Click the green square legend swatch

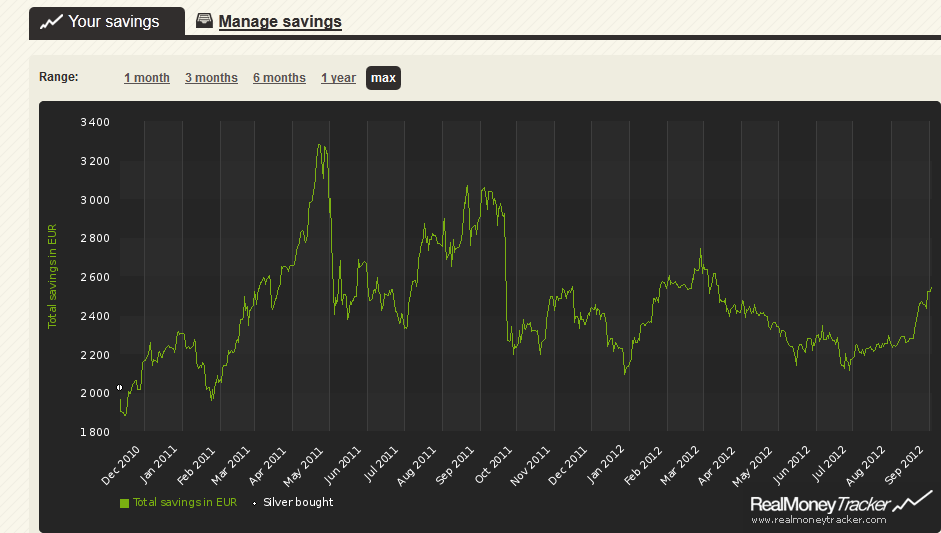pos(125,503)
